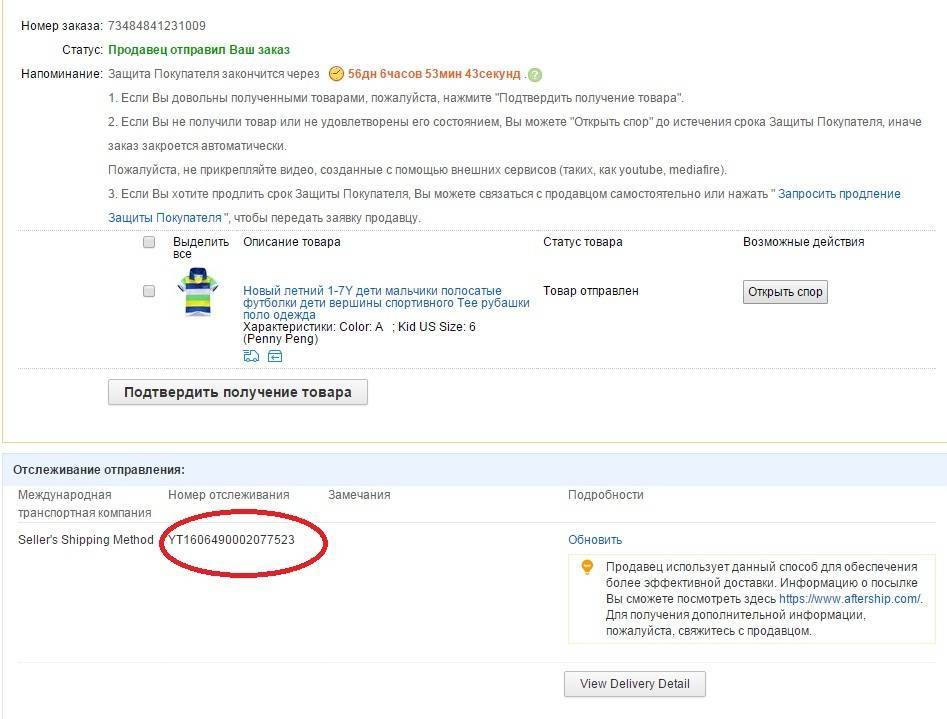Click the 'Обновить' tracking link
Viewport: 947px width, 719px height.
pyautogui.click(x=595, y=540)
